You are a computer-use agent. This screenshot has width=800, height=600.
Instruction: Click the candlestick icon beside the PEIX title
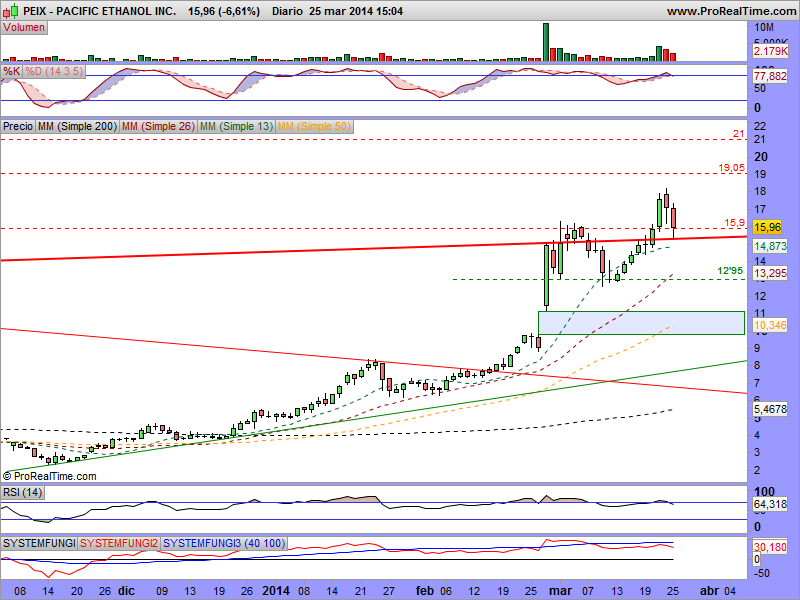(x=10, y=11)
